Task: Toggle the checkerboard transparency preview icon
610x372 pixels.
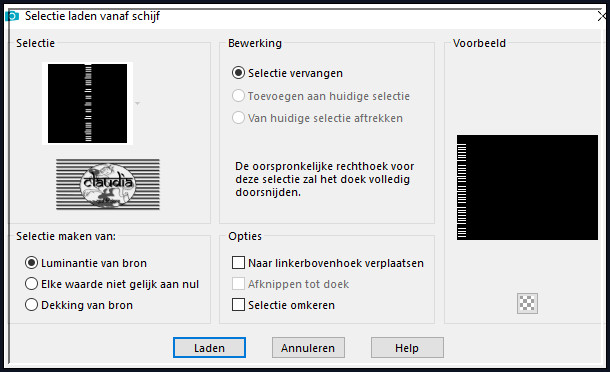Action: point(527,303)
